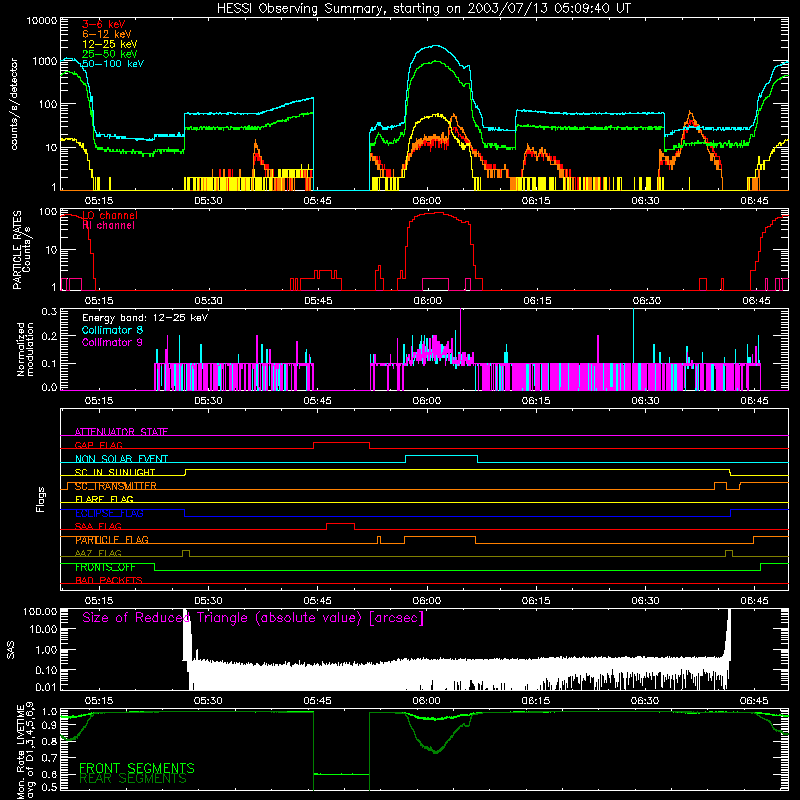Click the 100.00 tick on SAS axis
Screen dimensions: 800x800
tap(40, 611)
